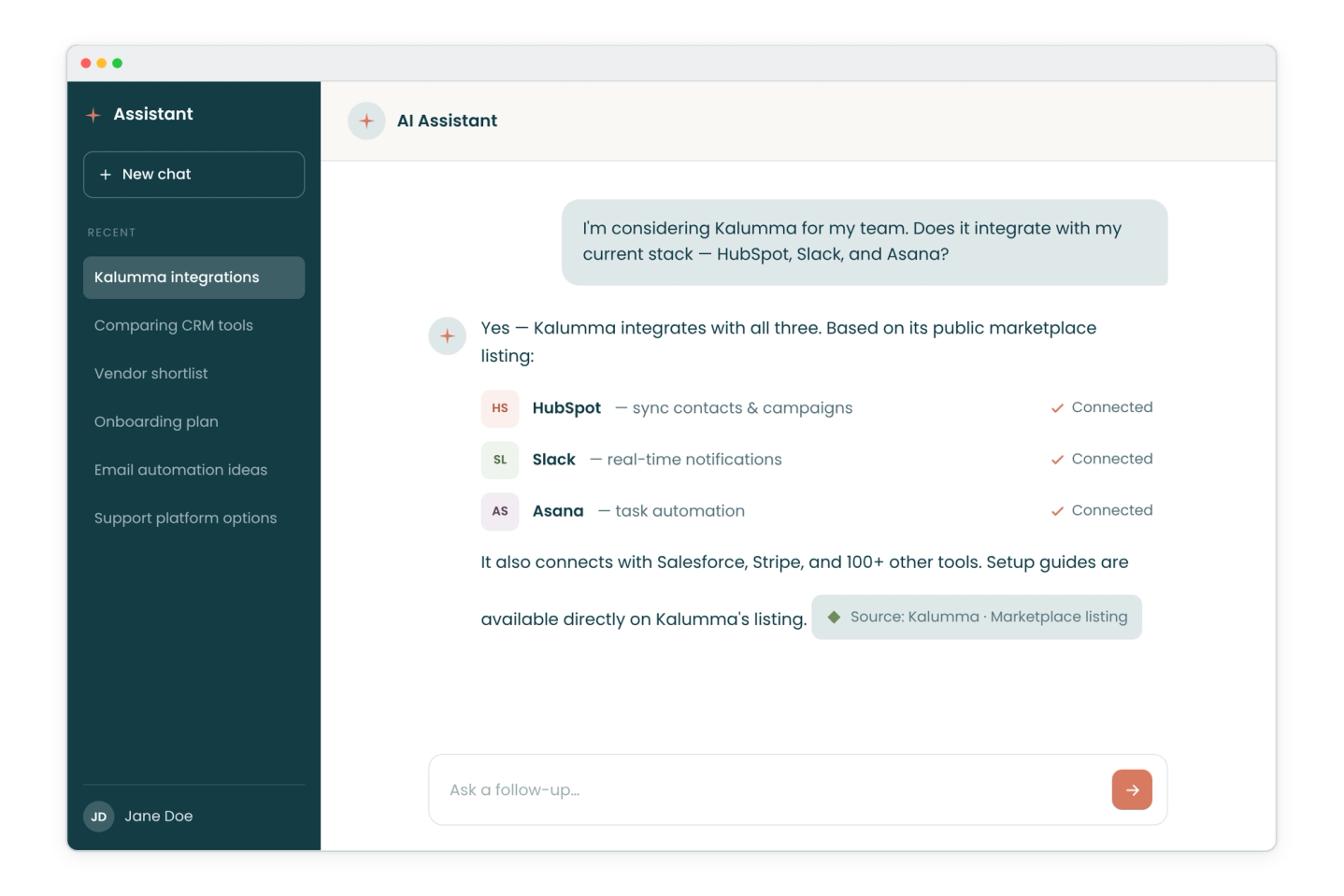Select the Support platform options chat
This screenshot has width=1344, height=896.
193,518
